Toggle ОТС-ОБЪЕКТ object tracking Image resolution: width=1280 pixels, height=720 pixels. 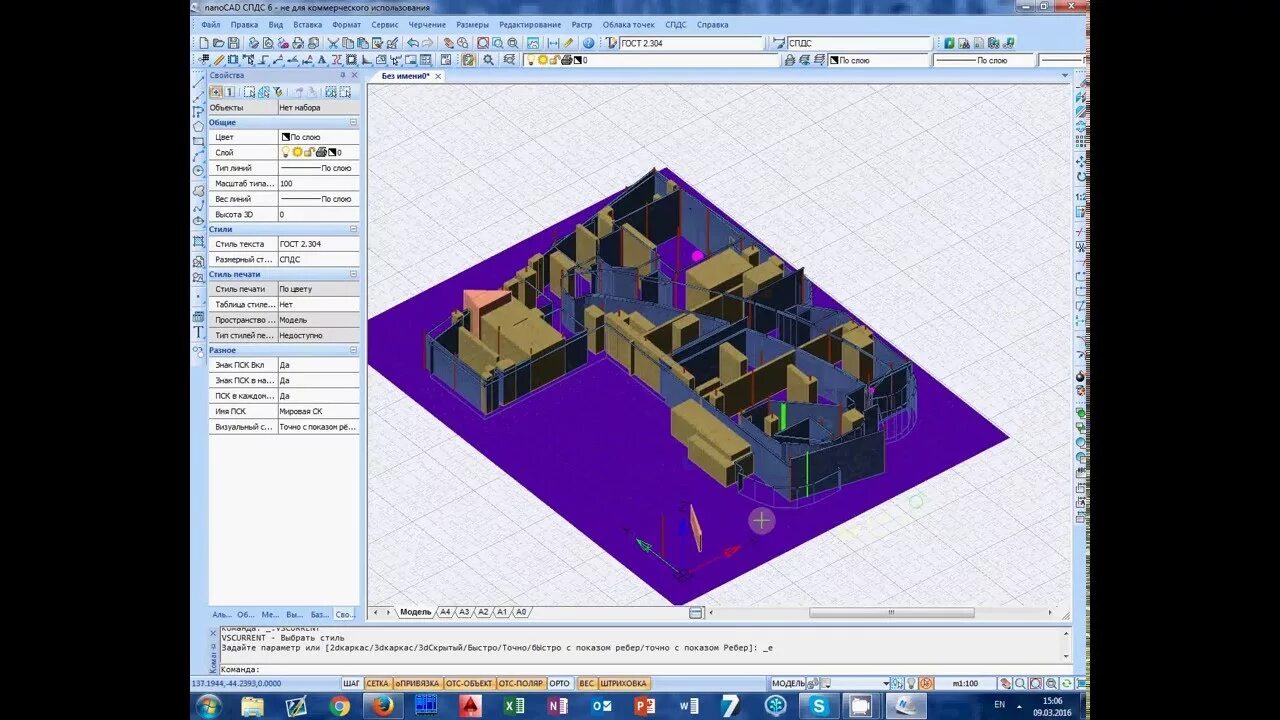click(468, 683)
